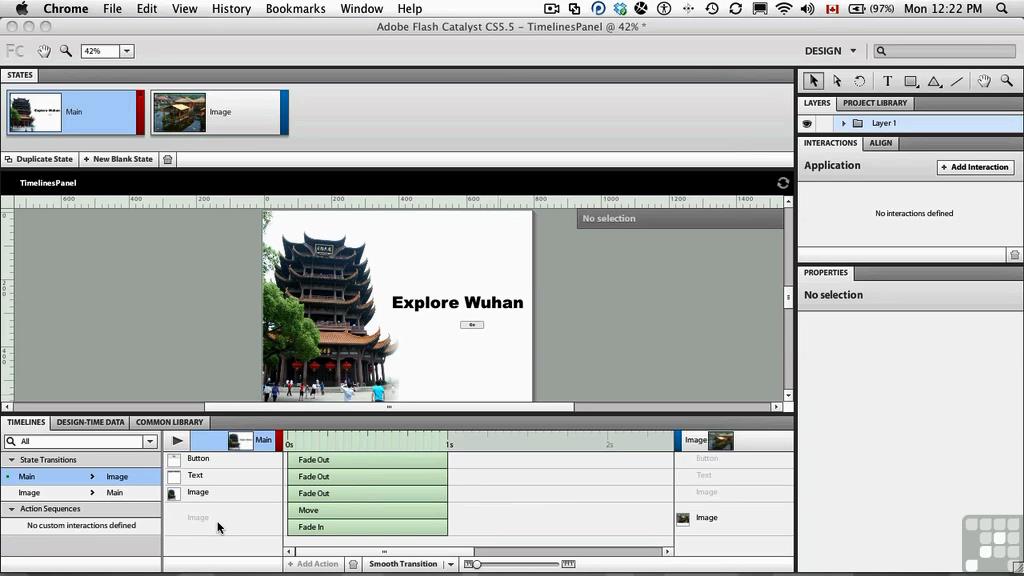1024x576 pixels.
Task: Pick the Zoom tool in Tools panel
Action: tap(1007, 81)
